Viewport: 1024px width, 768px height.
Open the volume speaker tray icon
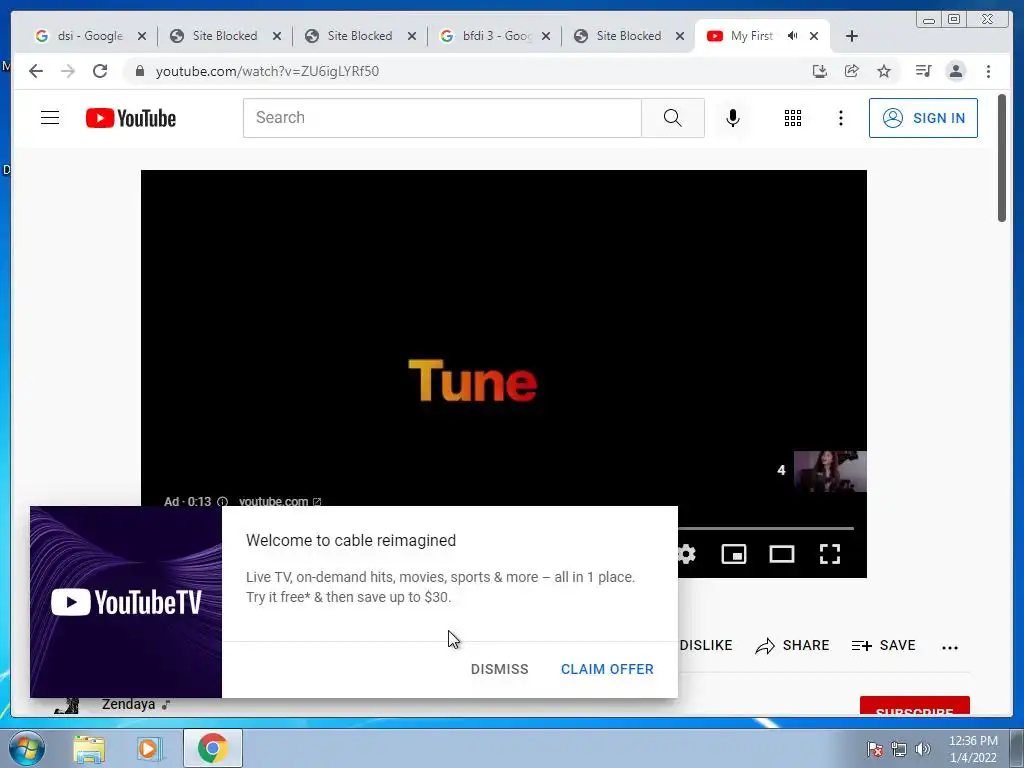click(x=923, y=748)
